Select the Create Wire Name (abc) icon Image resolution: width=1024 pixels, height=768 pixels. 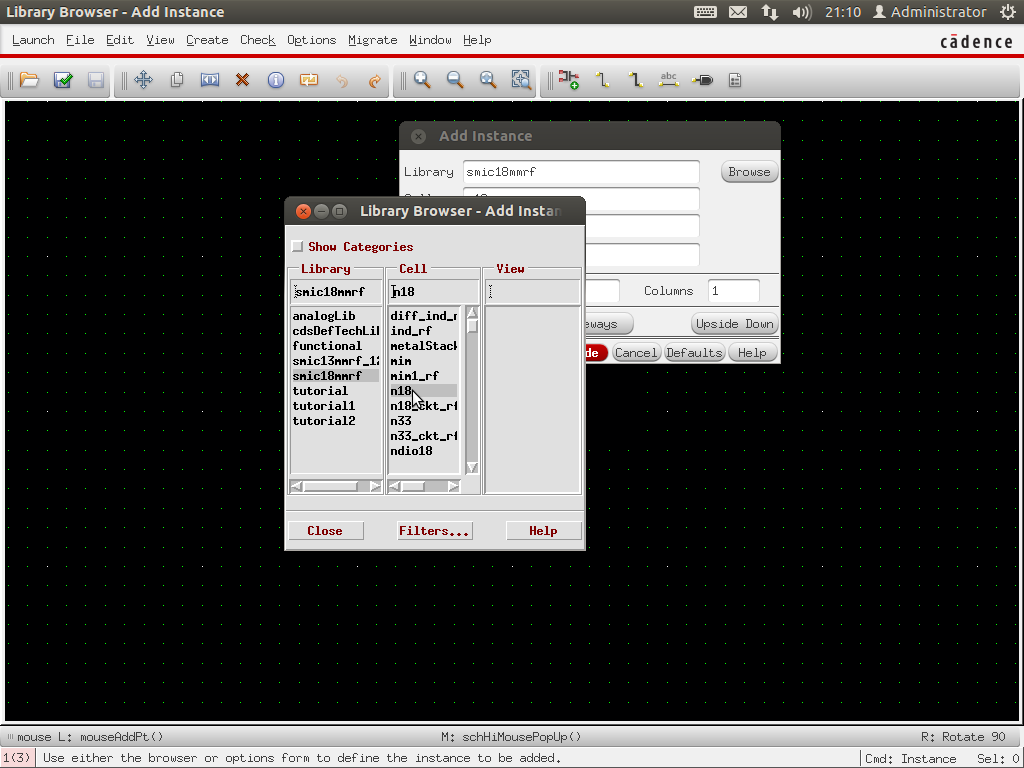pos(669,80)
